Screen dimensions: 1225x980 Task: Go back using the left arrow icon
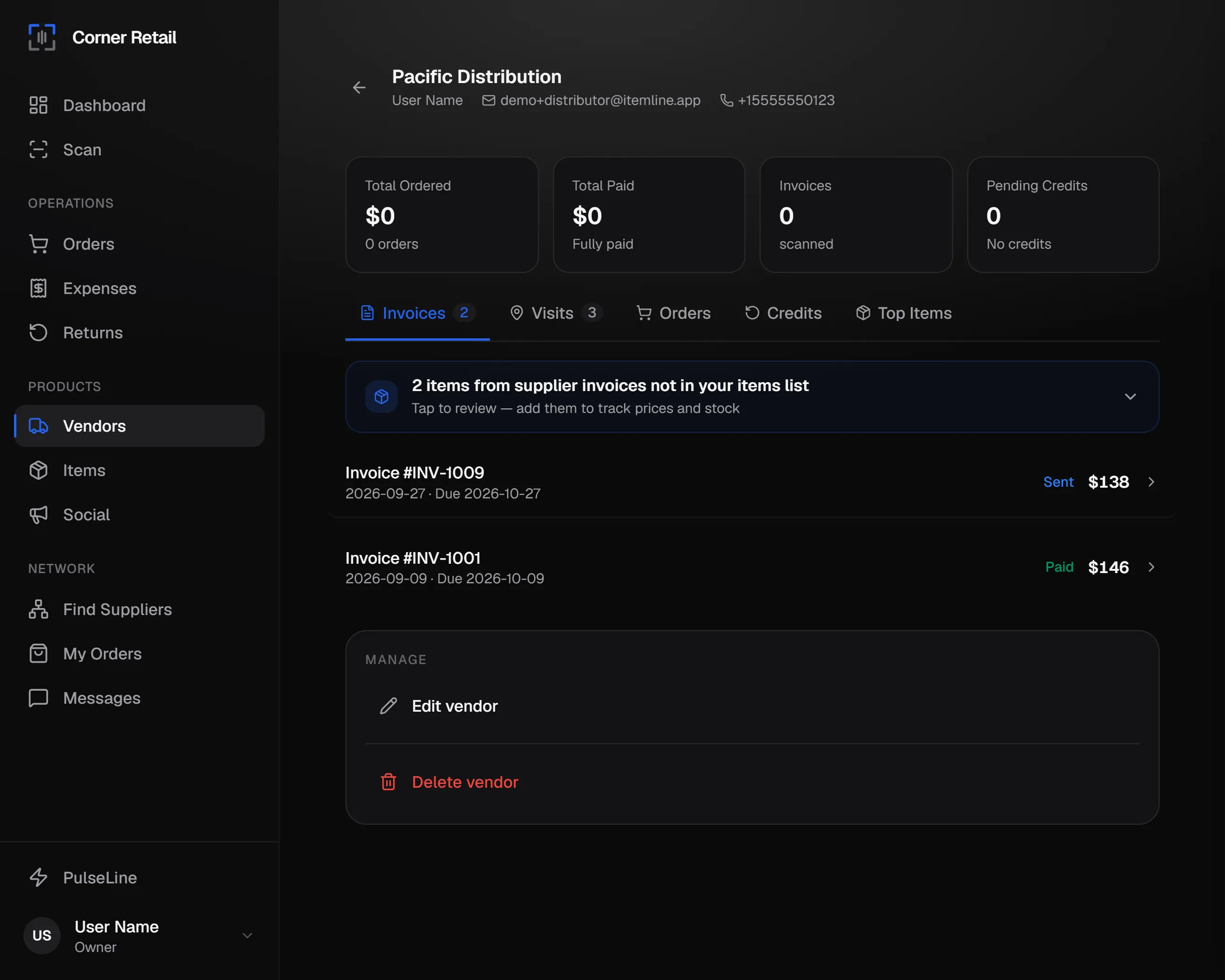(359, 87)
